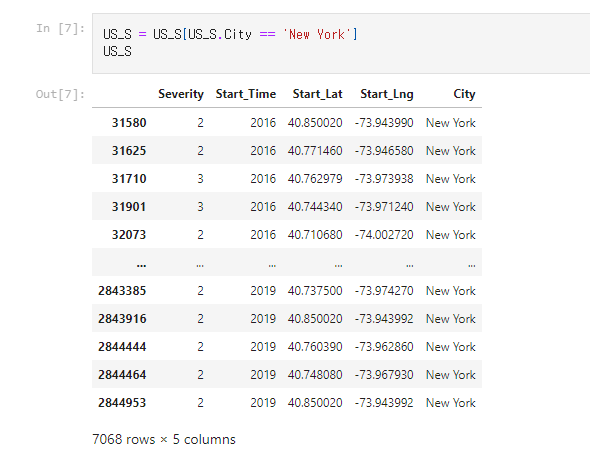590x461 pixels.
Task: Click row index 31710
Action: coord(129,179)
